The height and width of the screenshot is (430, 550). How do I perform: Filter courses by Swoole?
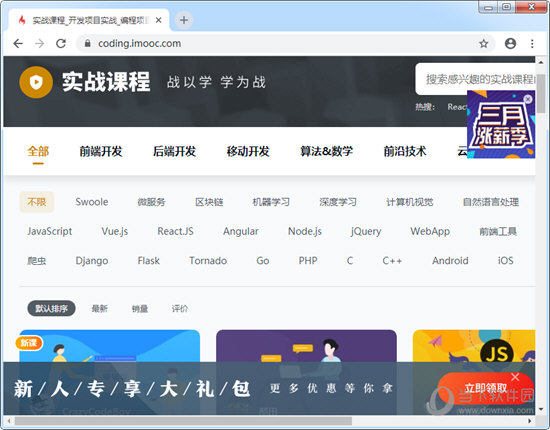pos(92,202)
